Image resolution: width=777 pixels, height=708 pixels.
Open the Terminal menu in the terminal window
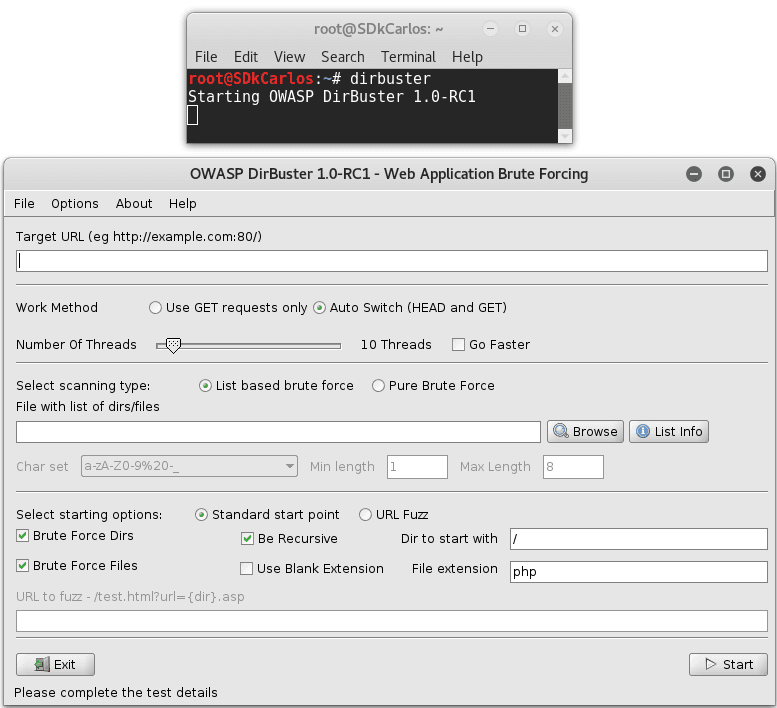click(408, 57)
